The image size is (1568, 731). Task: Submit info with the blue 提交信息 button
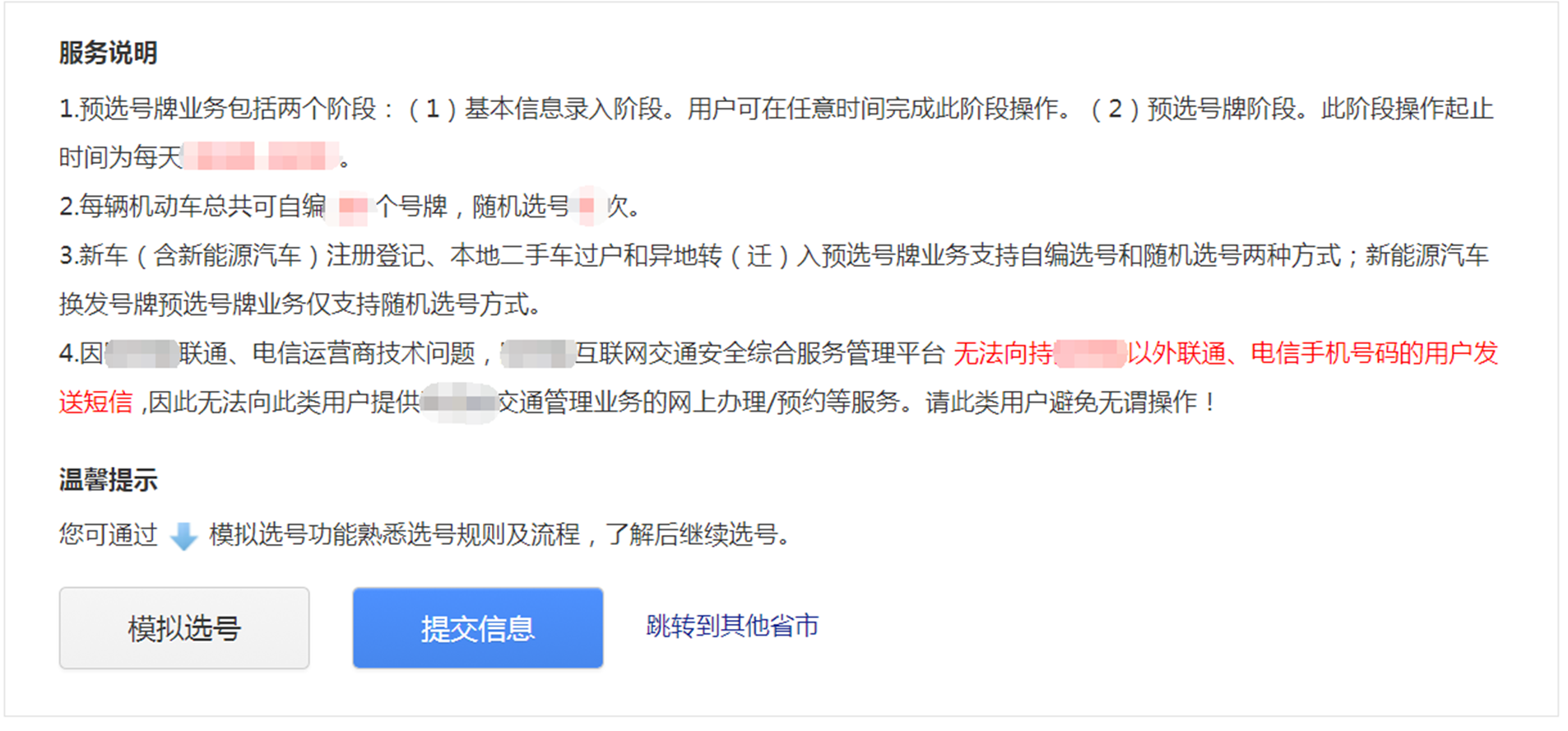point(478,628)
